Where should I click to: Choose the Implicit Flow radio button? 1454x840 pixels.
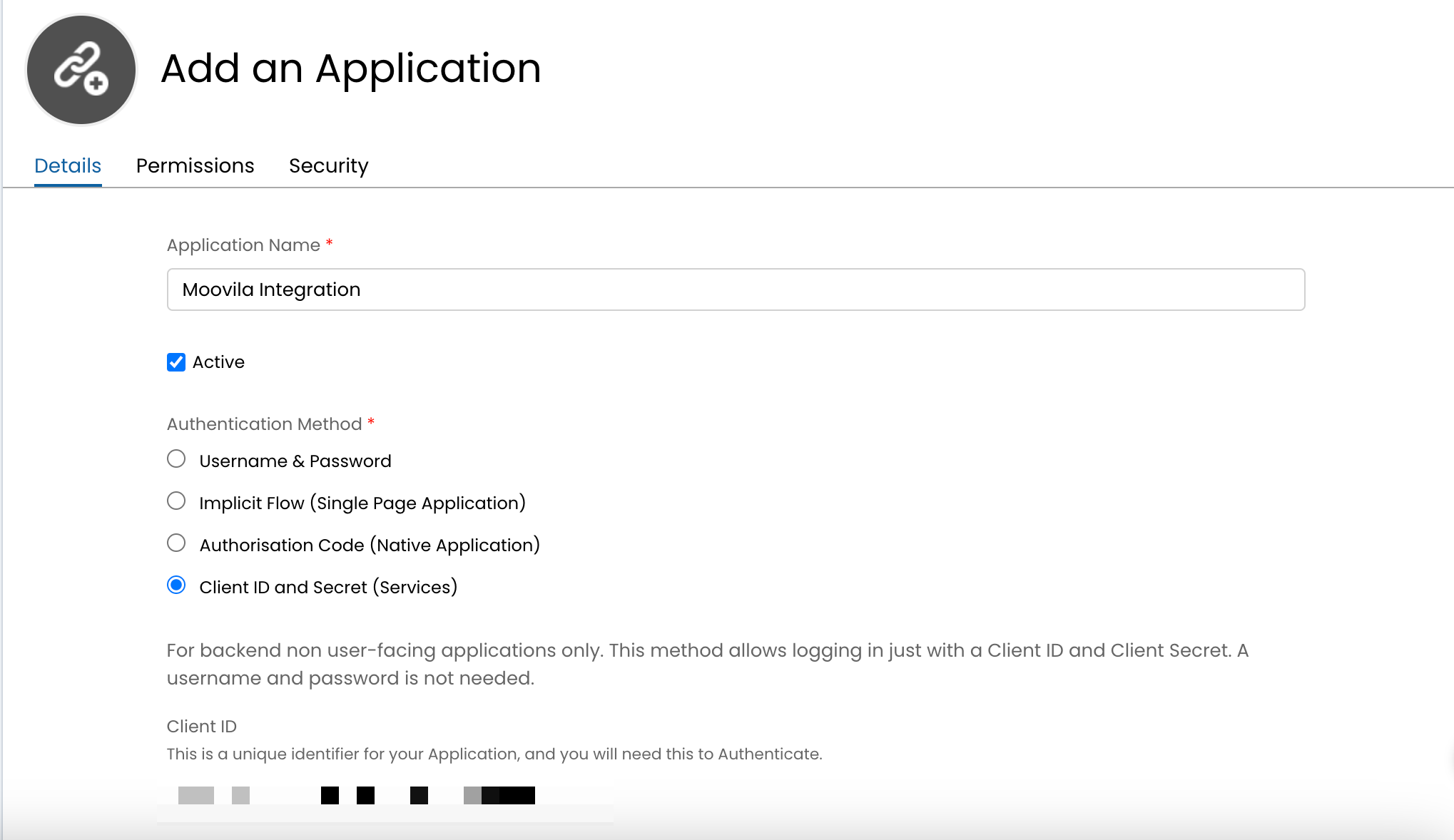click(176, 501)
